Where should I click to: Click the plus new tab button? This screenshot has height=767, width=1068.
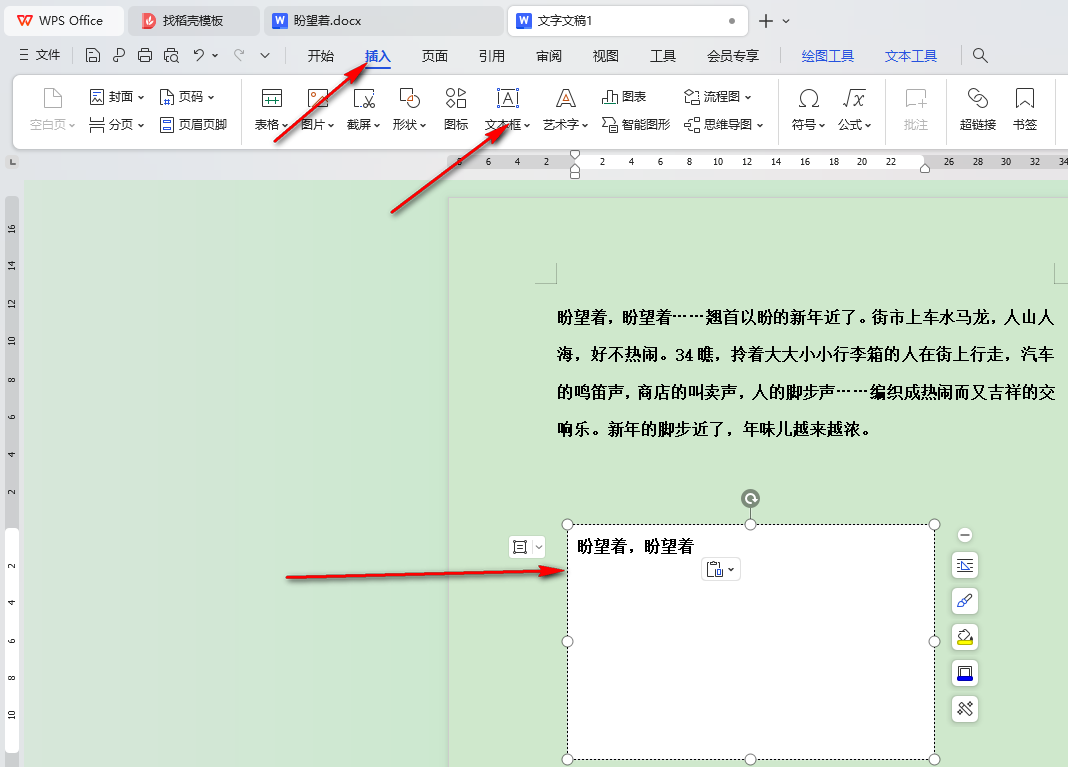tap(766, 21)
